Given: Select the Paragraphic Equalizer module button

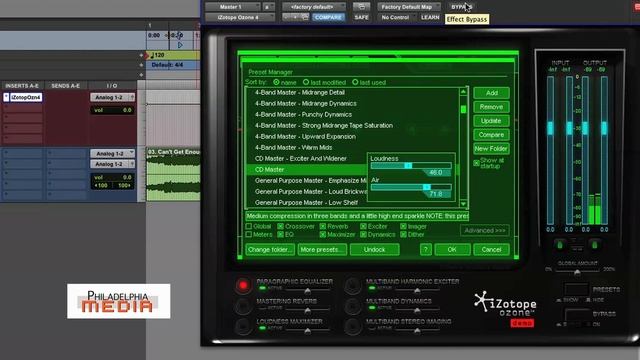Looking at the screenshot, I should click(x=243, y=285).
